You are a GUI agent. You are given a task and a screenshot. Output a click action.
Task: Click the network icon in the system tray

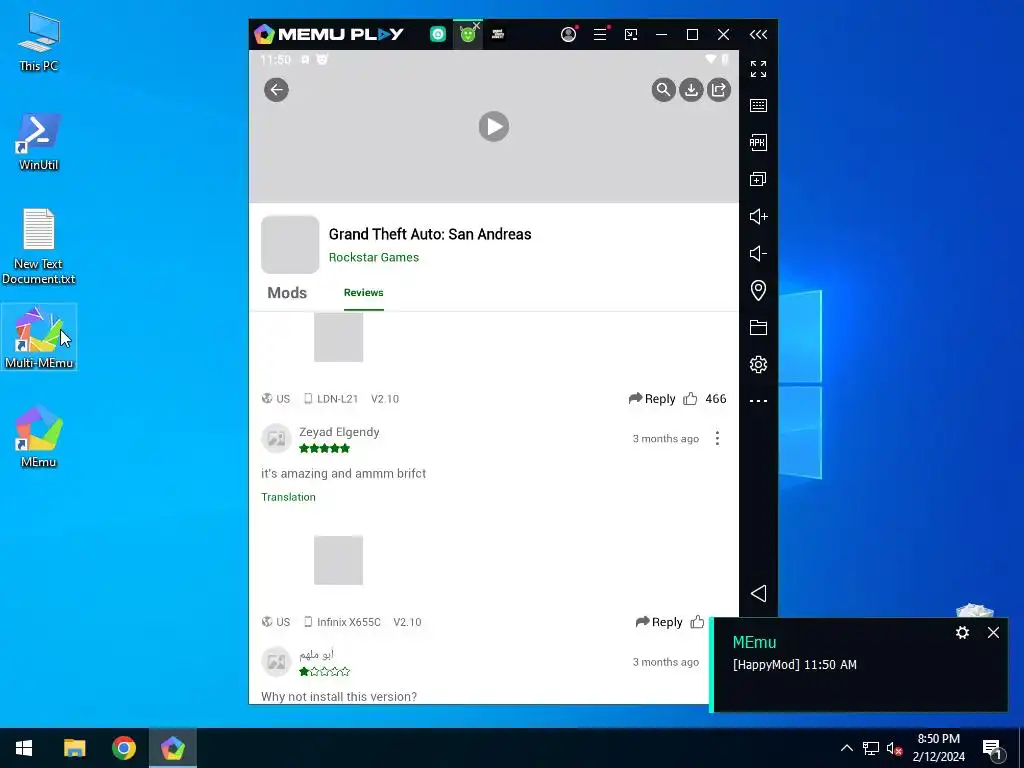click(x=871, y=748)
